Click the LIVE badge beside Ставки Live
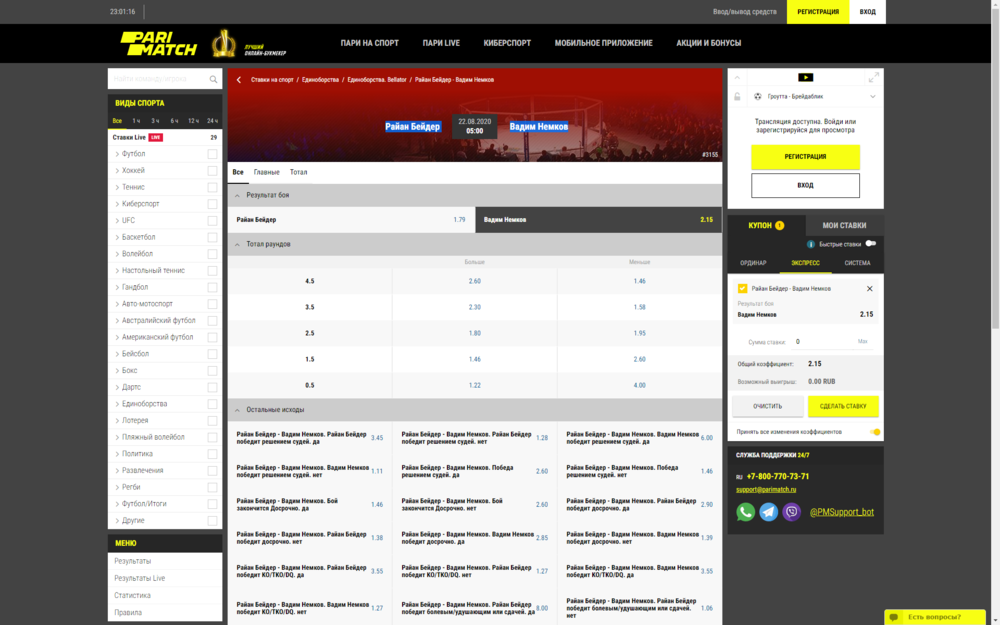 pyautogui.click(x=156, y=137)
